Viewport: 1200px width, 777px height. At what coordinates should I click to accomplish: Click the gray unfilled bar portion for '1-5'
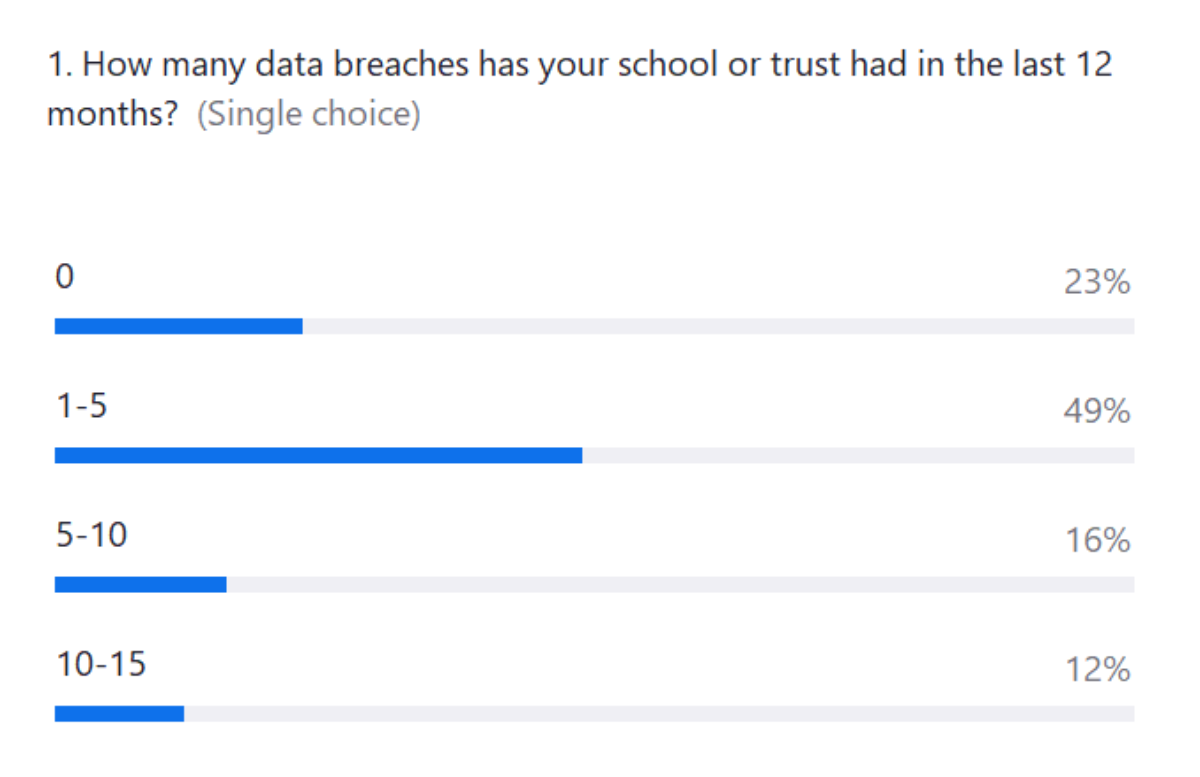click(x=858, y=455)
